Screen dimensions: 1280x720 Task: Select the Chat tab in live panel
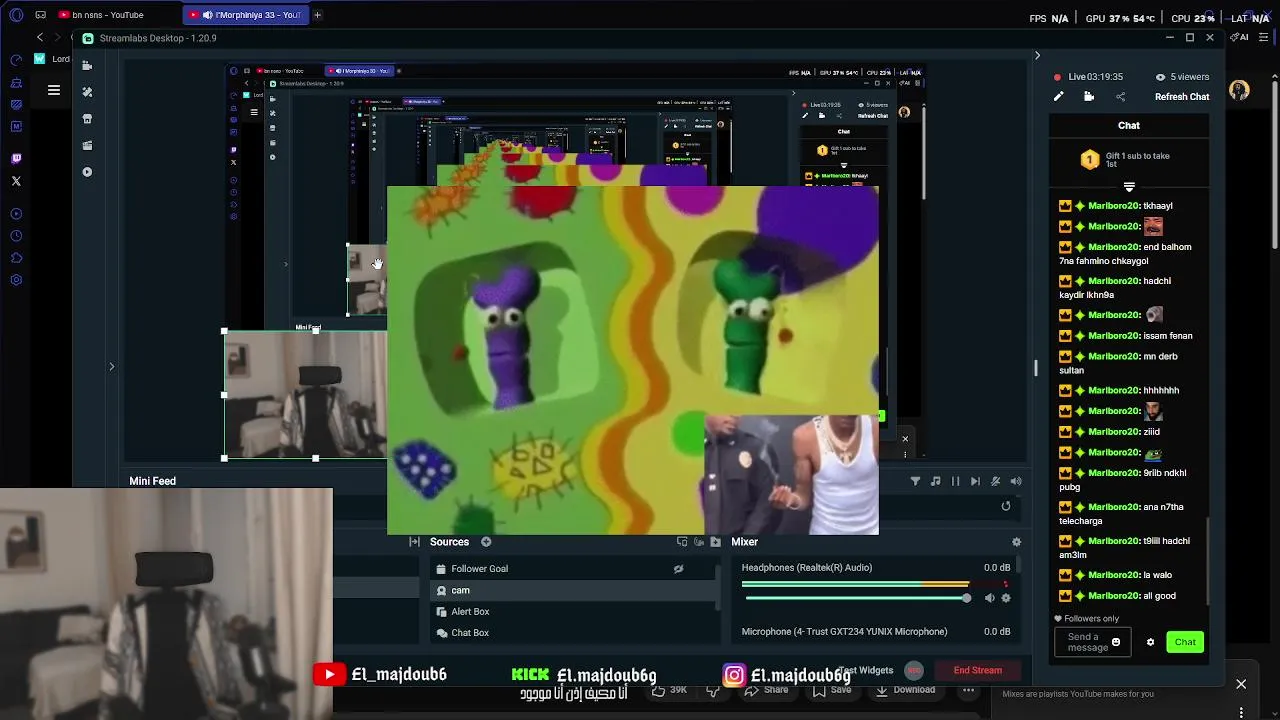tap(1129, 125)
